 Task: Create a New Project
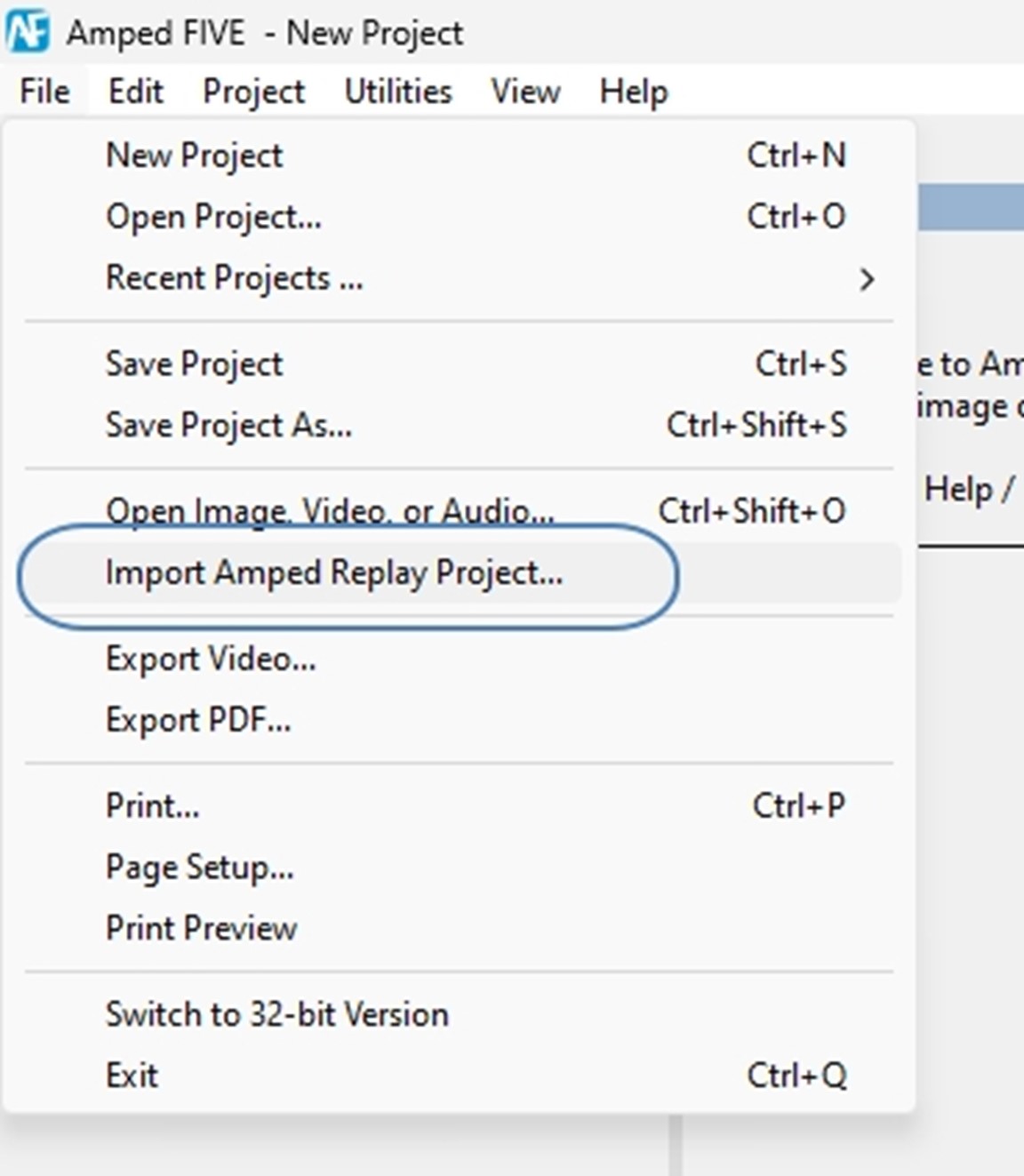[194, 155]
